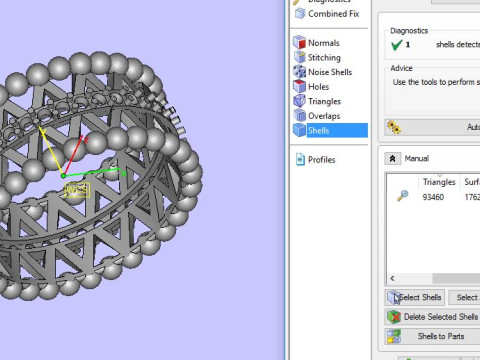The width and height of the screenshot is (480, 360).
Task: Go to the Holes fix page
Action: click(318, 87)
